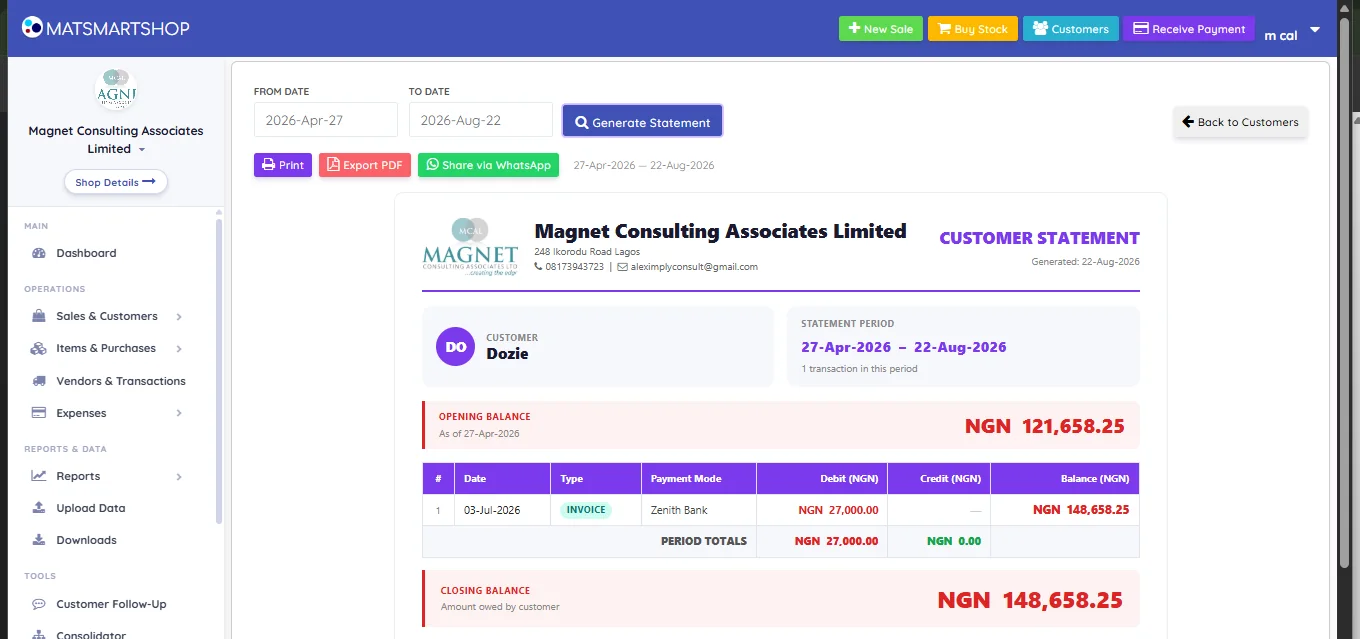The image size is (1360, 639).
Task: Click the sidebar vertical scrollbar
Action: (219, 370)
